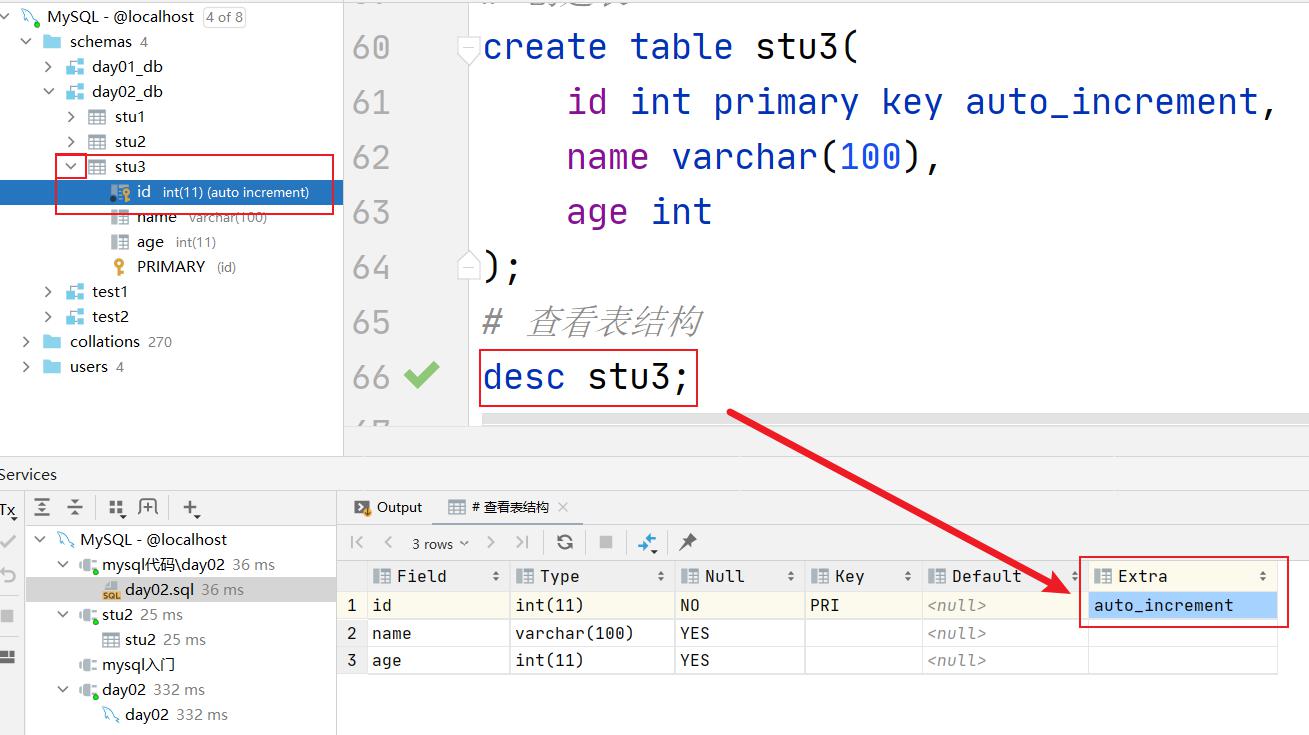Viewport: 1309px width, 735px height.
Task: Click the Add Service plus icon
Action: pyautogui.click(x=192, y=508)
